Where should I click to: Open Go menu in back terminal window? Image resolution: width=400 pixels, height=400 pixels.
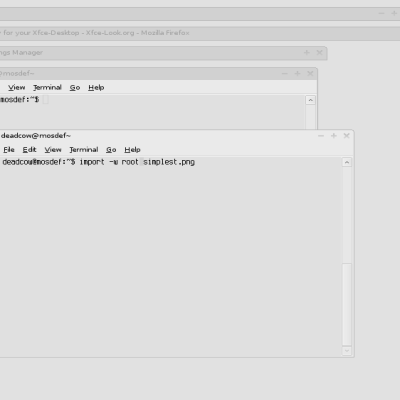point(75,87)
